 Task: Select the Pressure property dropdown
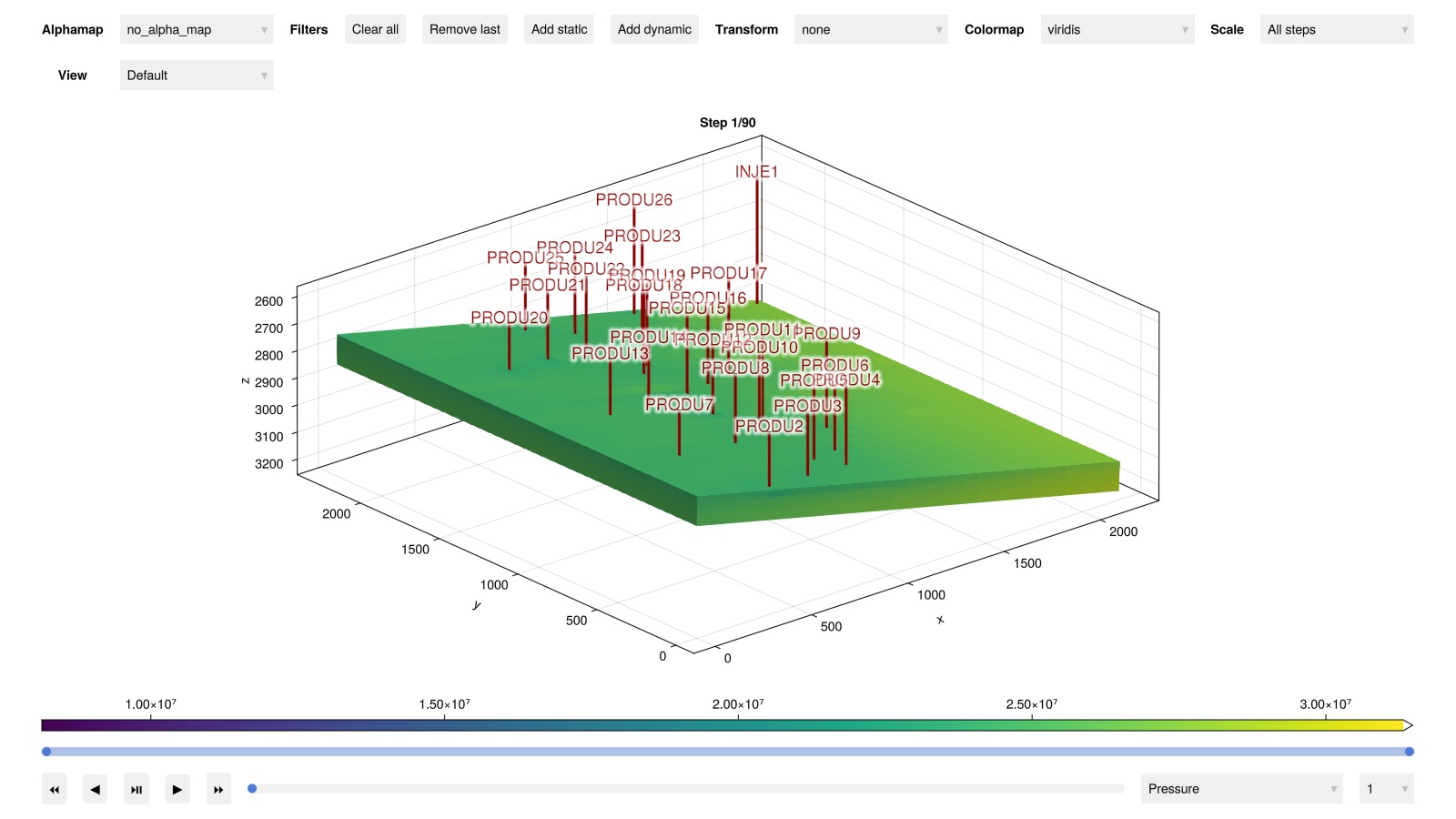(x=1241, y=789)
